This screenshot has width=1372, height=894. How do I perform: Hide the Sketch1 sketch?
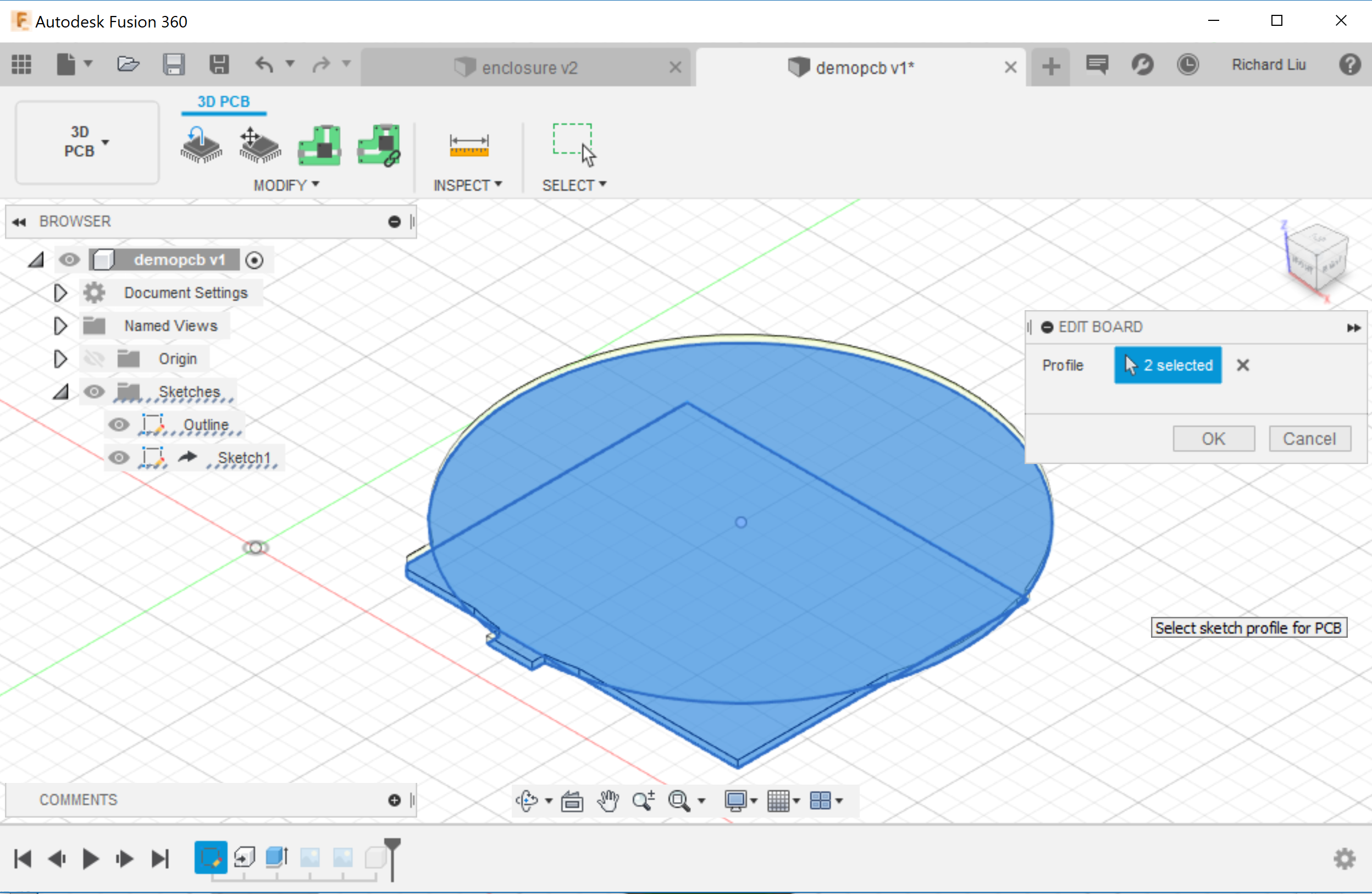pos(119,457)
